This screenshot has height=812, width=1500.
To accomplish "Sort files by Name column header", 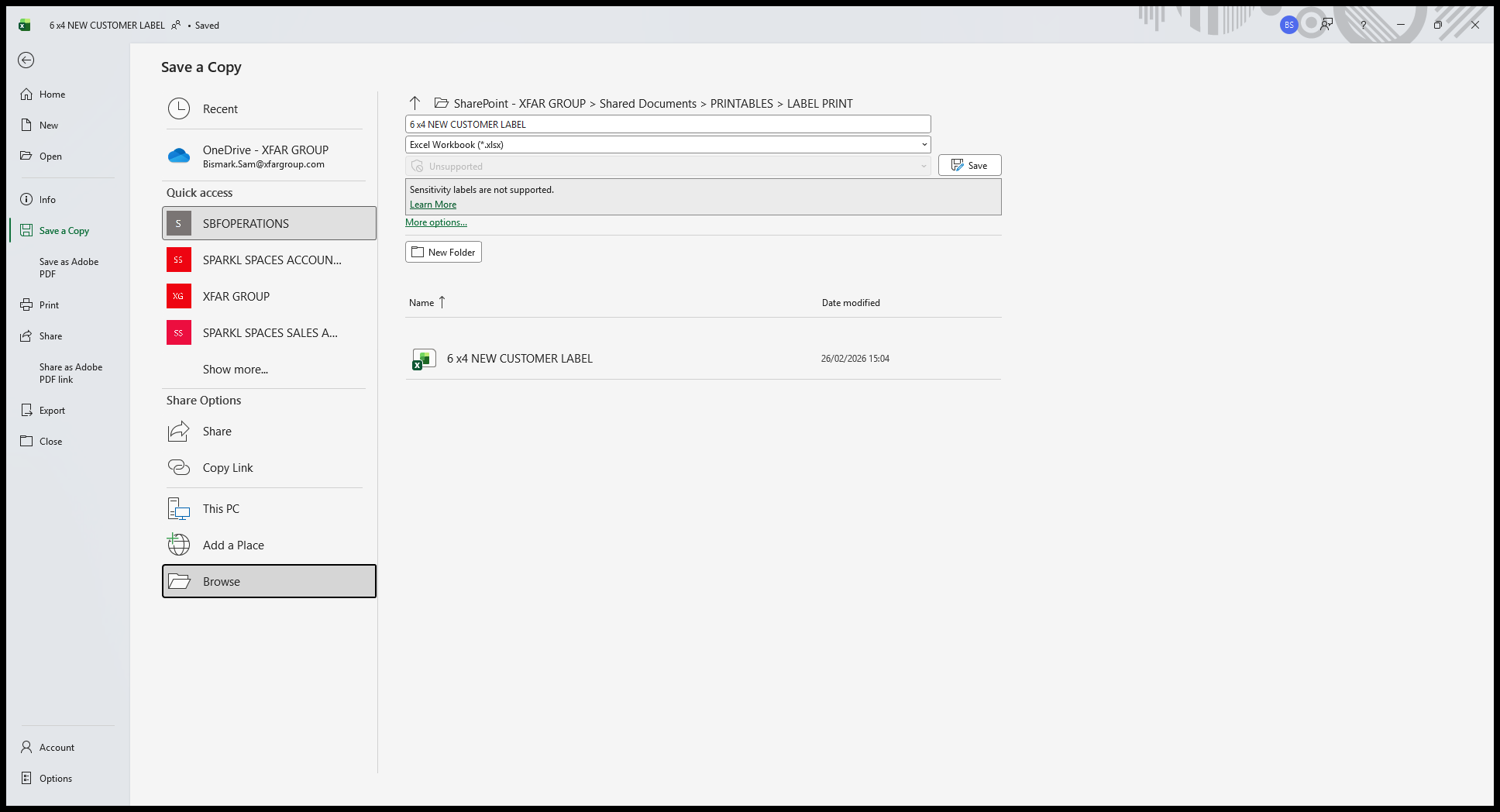I will (x=421, y=303).
